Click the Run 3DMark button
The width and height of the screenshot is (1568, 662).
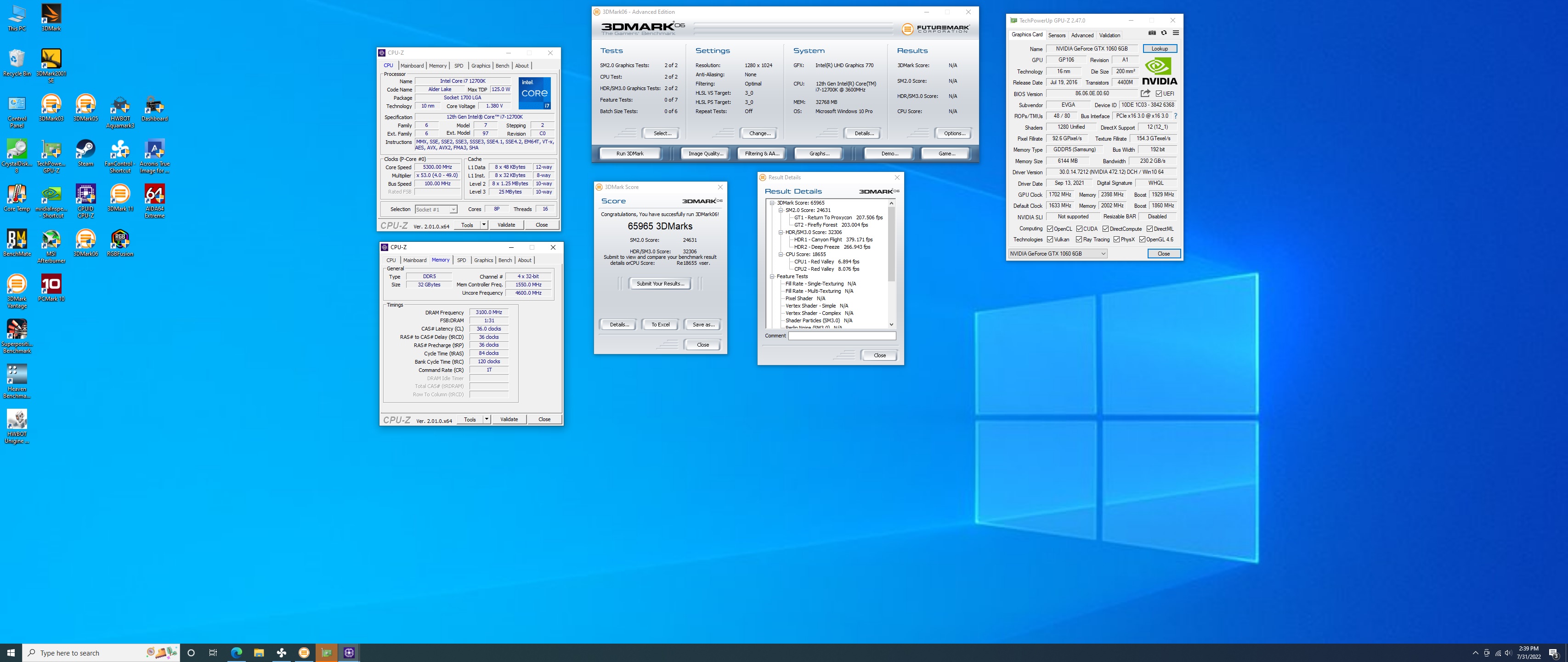tap(629, 154)
